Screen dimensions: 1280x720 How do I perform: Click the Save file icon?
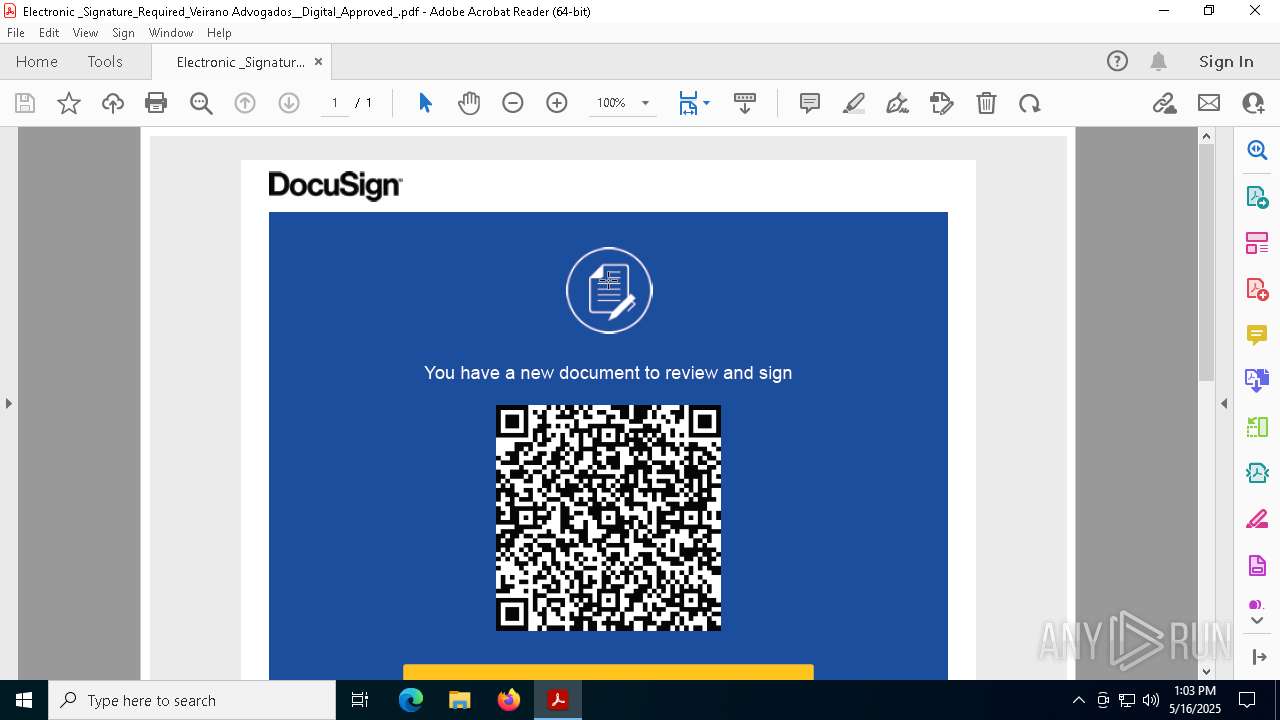pyautogui.click(x=25, y=103)
